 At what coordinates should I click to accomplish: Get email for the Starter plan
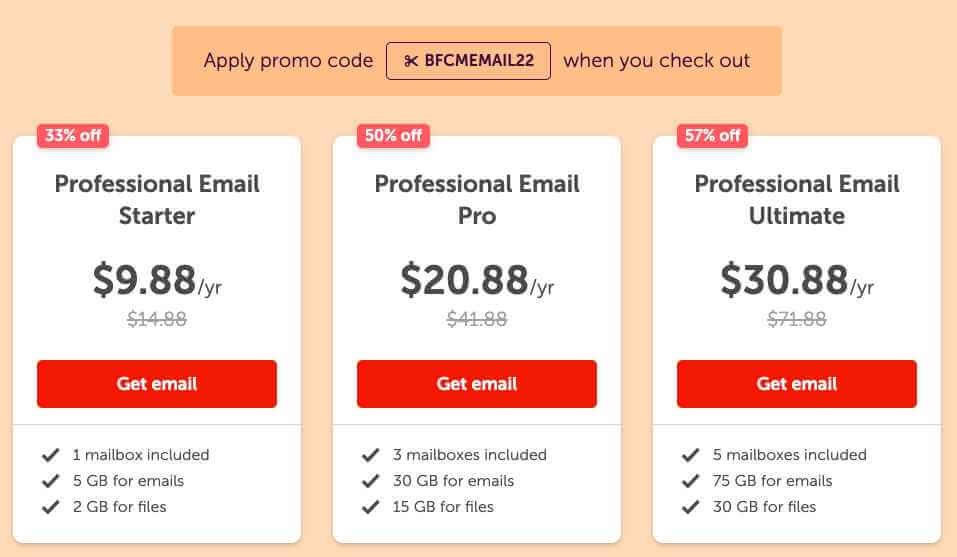[x=157, y=384]
